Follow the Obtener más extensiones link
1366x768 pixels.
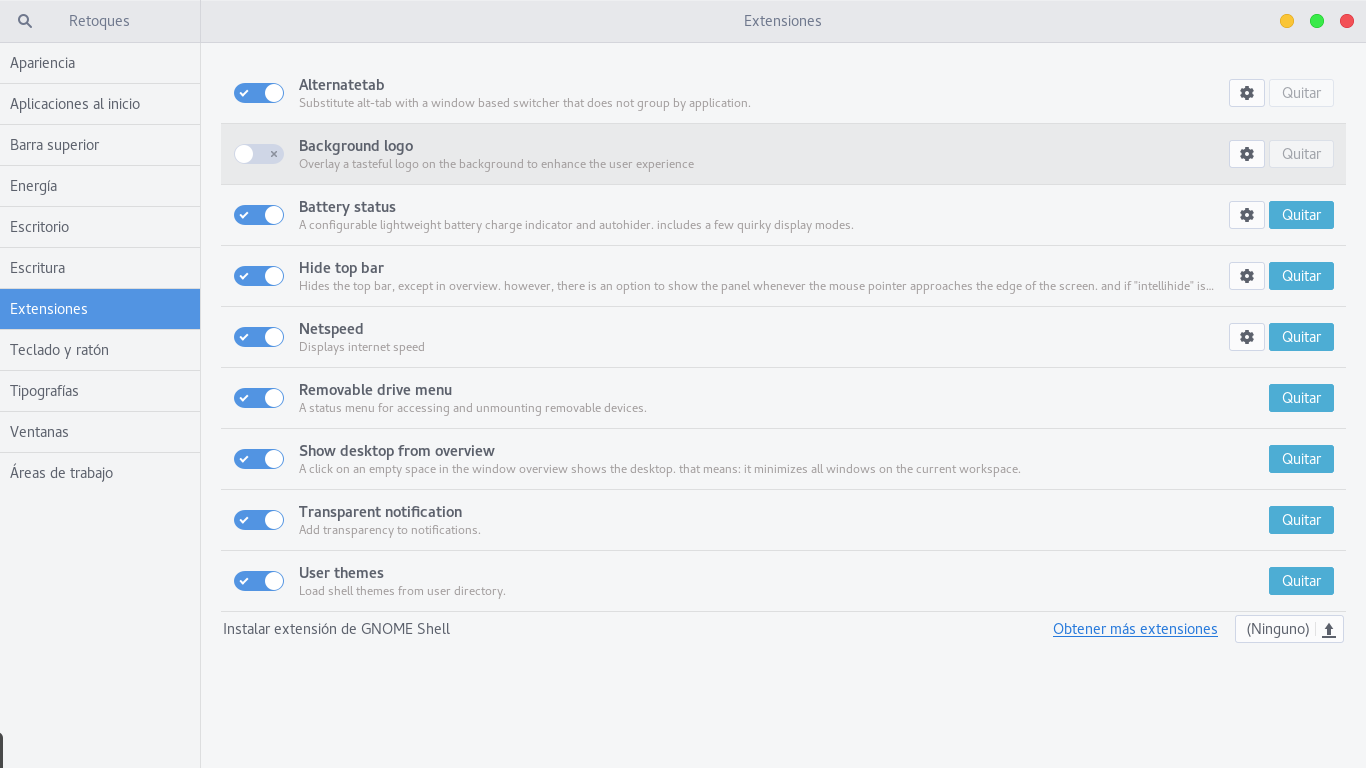click(x=1135, y=629)
